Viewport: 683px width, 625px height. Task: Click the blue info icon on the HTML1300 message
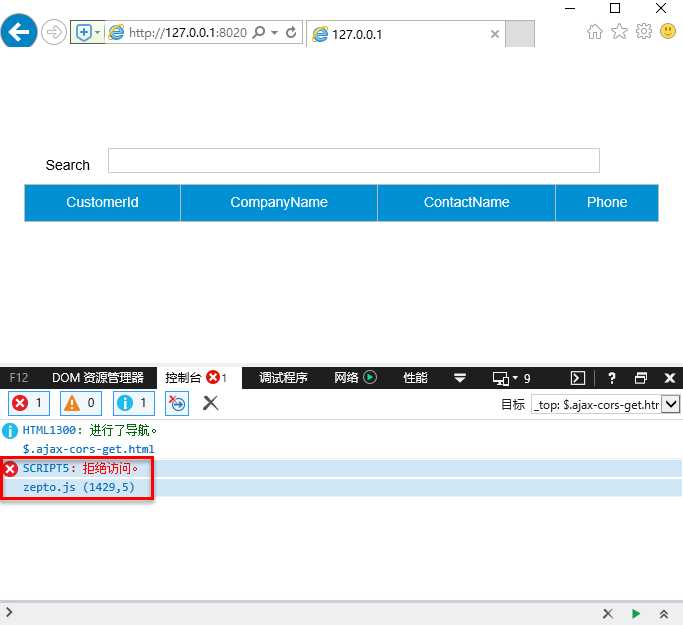(10, 431)
